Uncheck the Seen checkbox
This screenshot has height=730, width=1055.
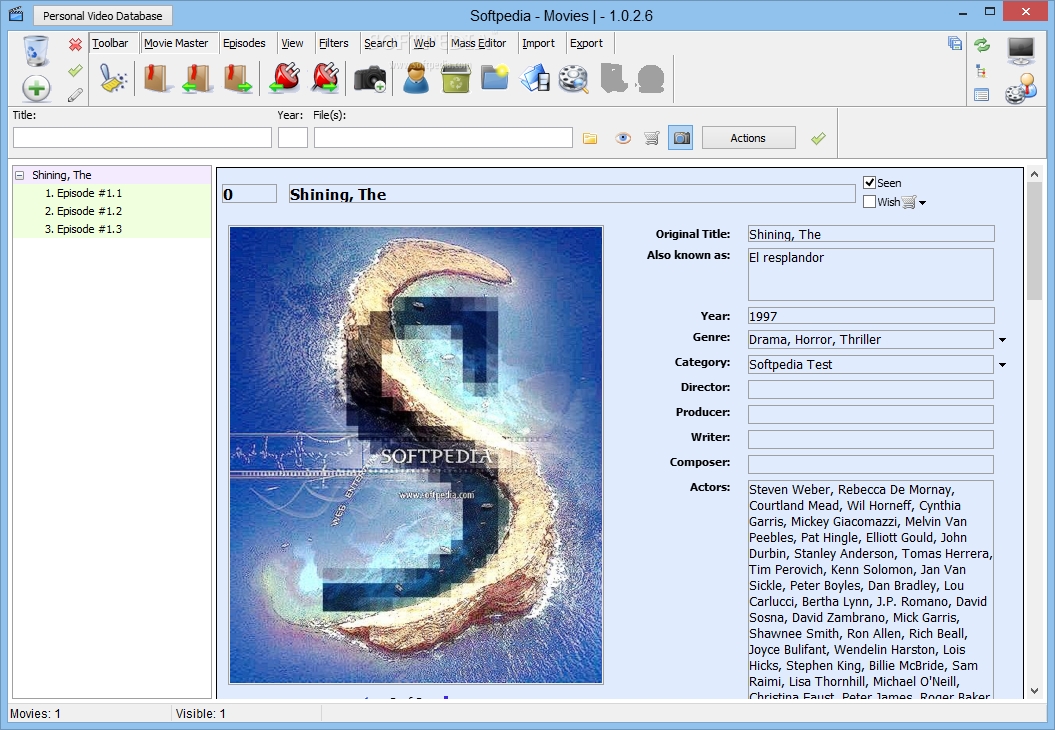tap(869, 182)
